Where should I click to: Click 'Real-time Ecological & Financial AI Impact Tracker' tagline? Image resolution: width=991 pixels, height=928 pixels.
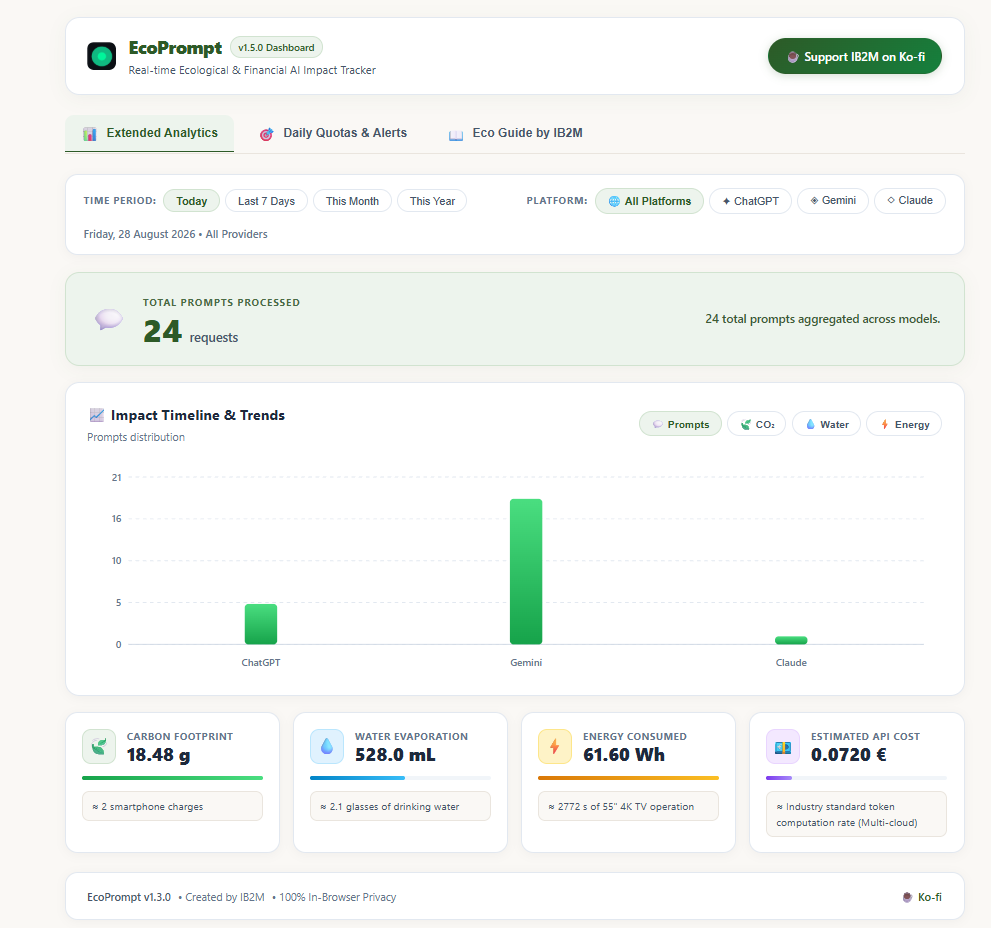point(252,70)
